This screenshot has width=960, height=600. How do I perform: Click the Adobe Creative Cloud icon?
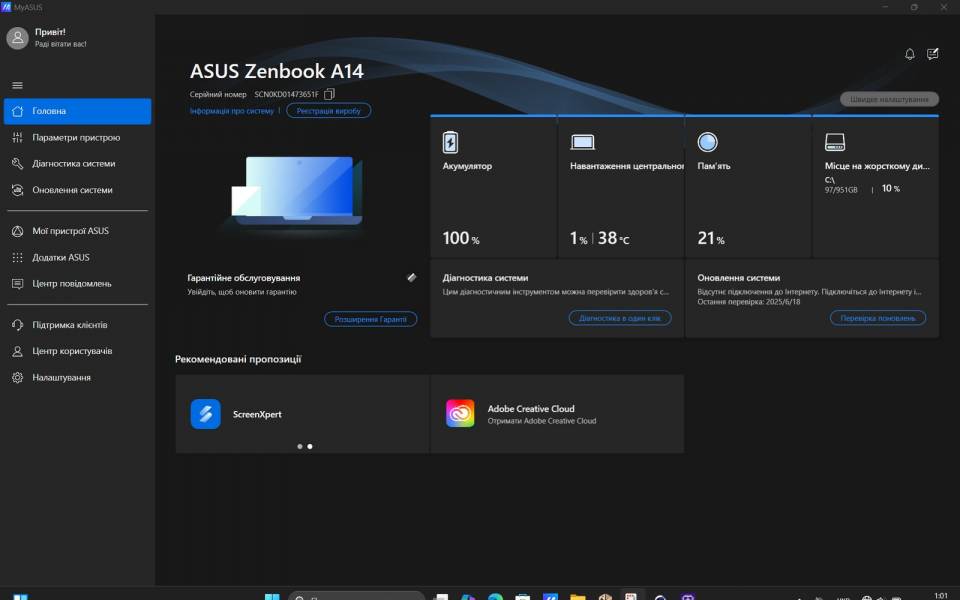point(460,413)
